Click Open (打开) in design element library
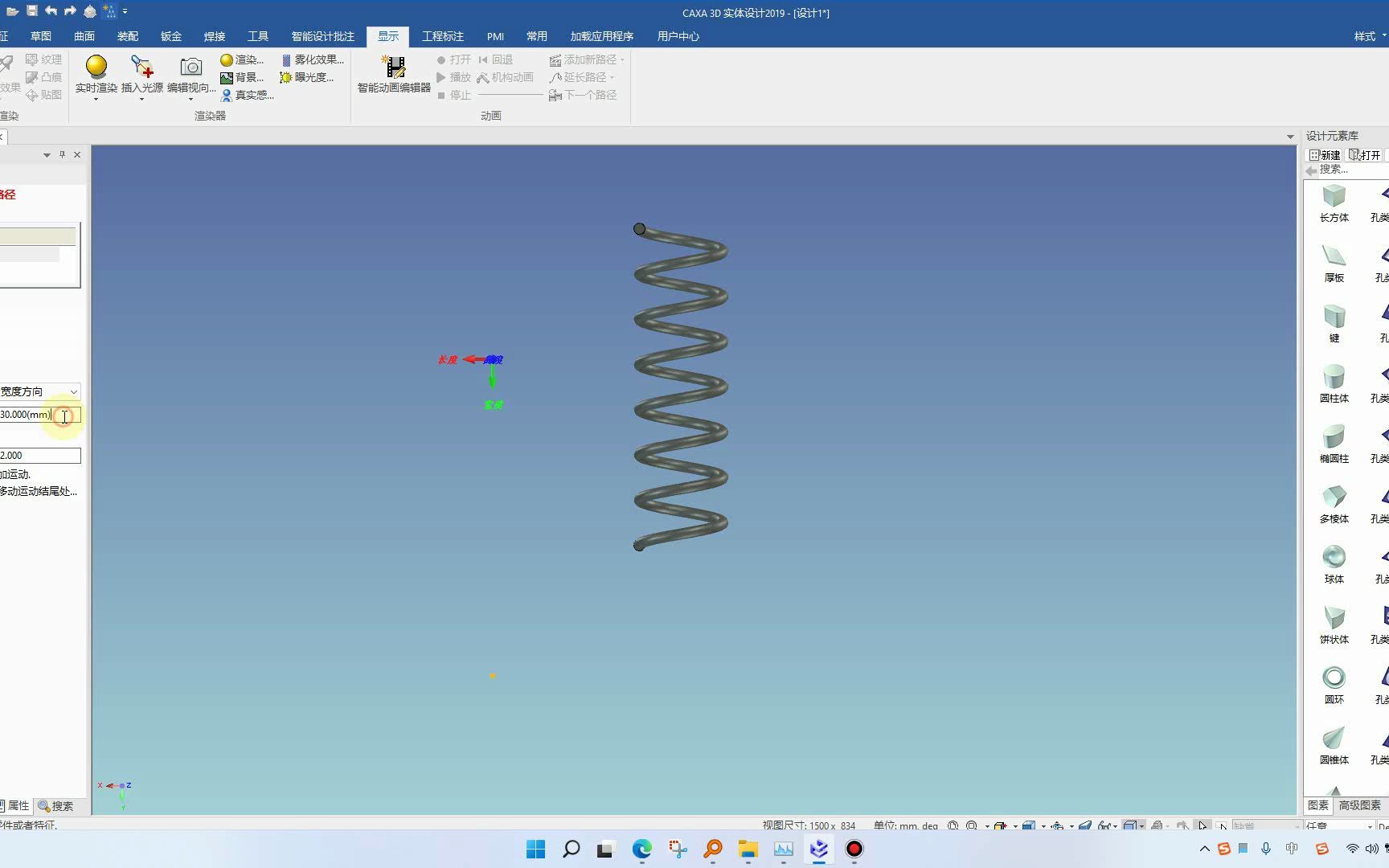 point(1365,155)
